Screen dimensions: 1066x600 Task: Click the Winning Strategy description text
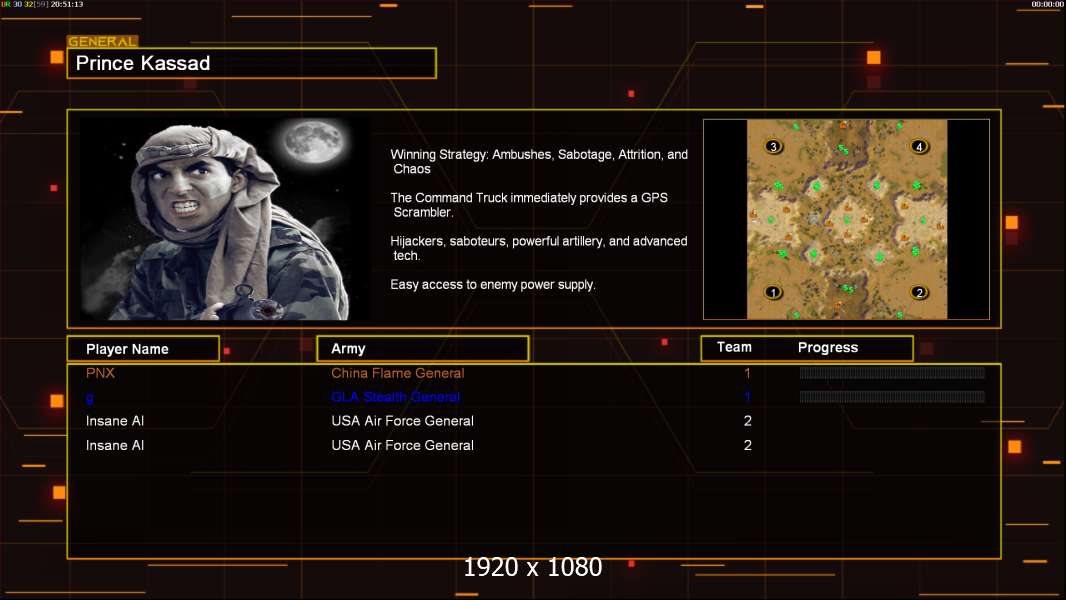(x=539, y=162)
